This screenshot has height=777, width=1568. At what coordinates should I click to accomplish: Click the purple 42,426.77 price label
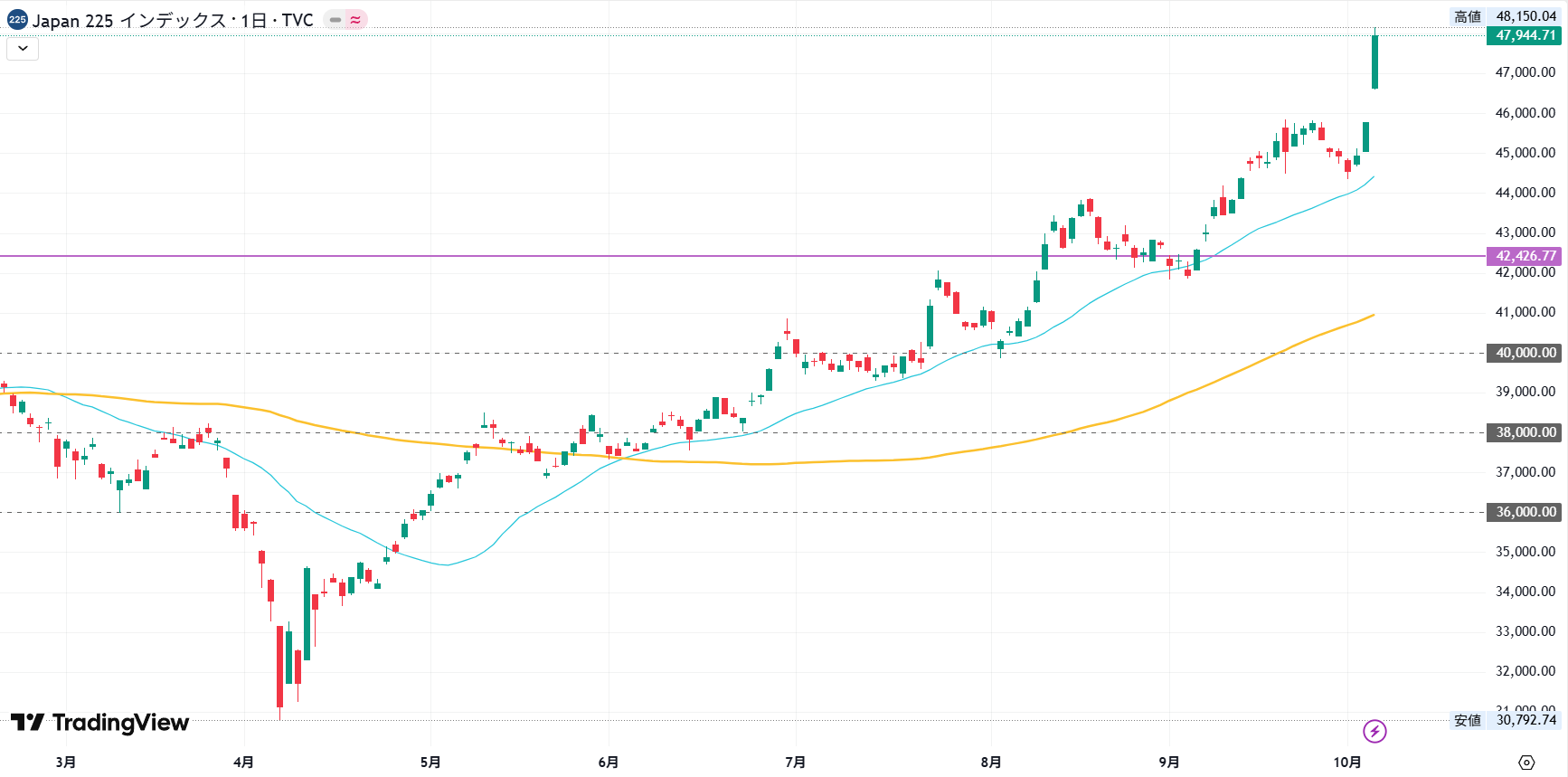tap(1525, 256)
